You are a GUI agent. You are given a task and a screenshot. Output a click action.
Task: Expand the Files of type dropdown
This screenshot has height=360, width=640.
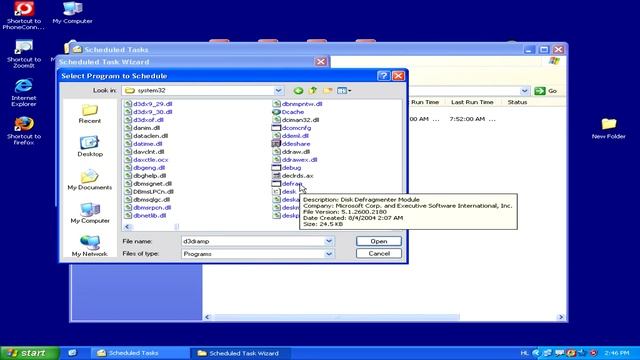[329, 254]
